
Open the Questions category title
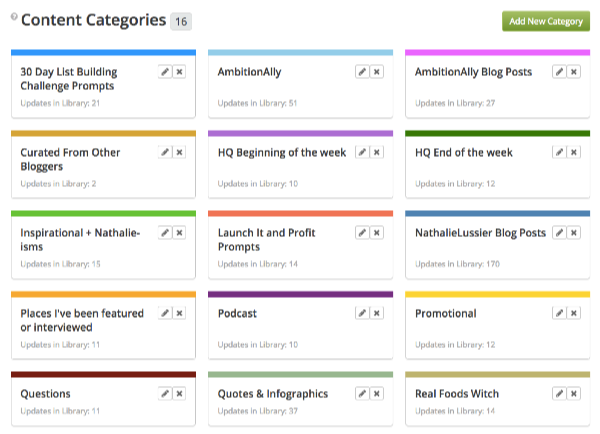[45, 394]
